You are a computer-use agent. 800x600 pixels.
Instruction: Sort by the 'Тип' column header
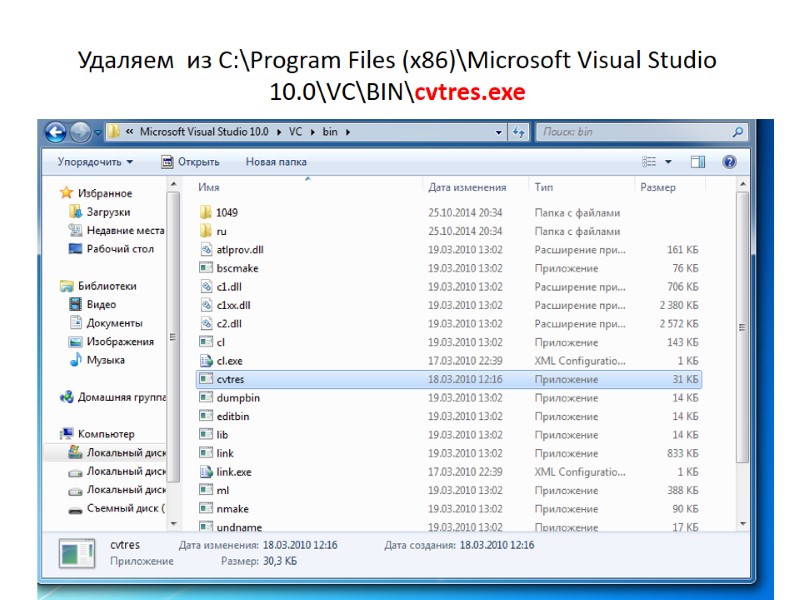click(x=544, y=187)
